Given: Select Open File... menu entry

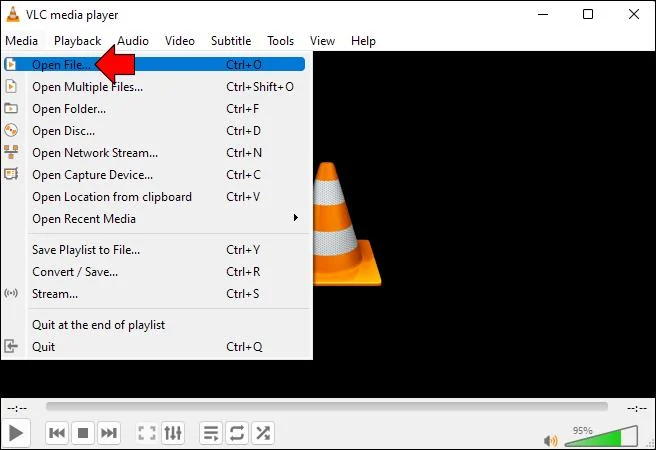Looking at the screenshot, I should (154, 64).
